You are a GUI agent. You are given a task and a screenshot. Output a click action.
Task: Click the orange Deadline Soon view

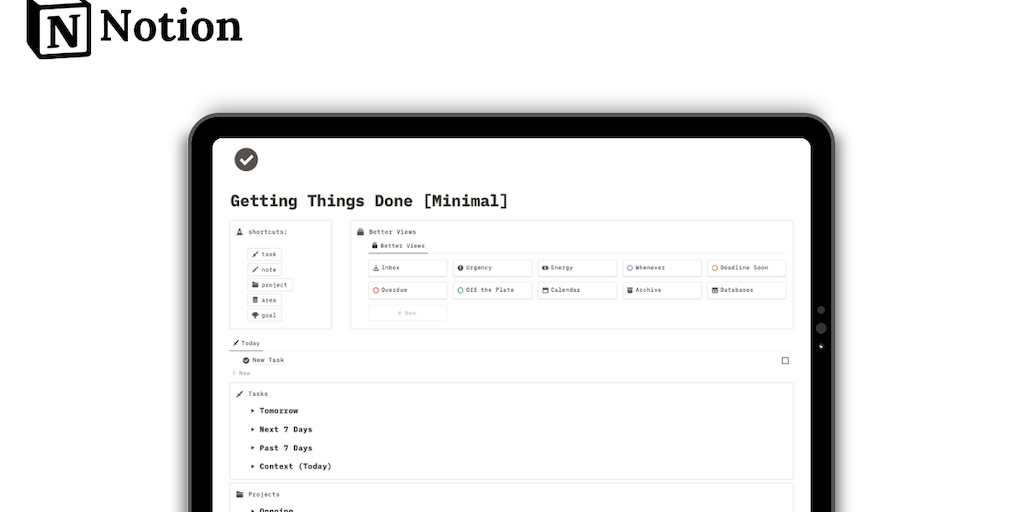(746, 268)
